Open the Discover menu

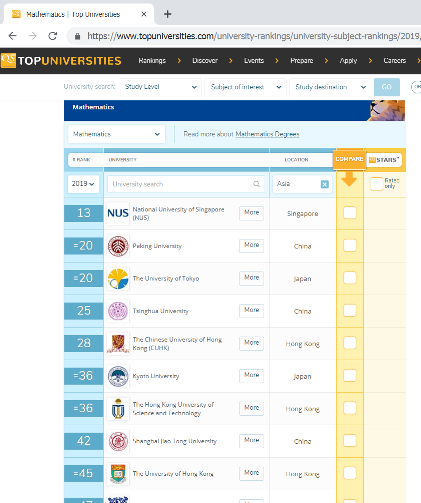(x=205, y=61)
